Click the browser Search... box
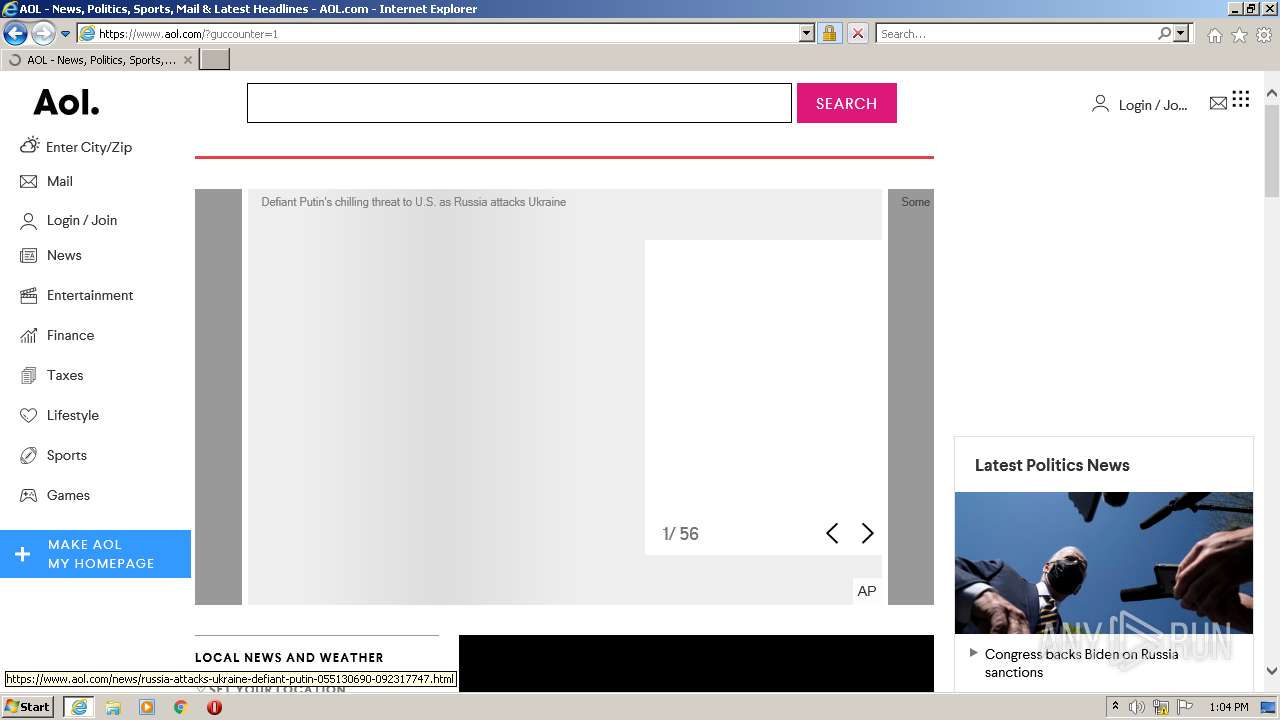 (1016, 33)
